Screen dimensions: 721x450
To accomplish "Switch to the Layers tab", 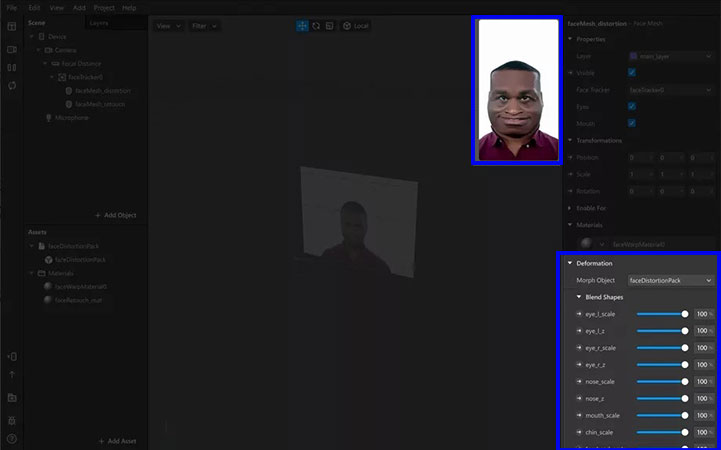I will (99, 23).
